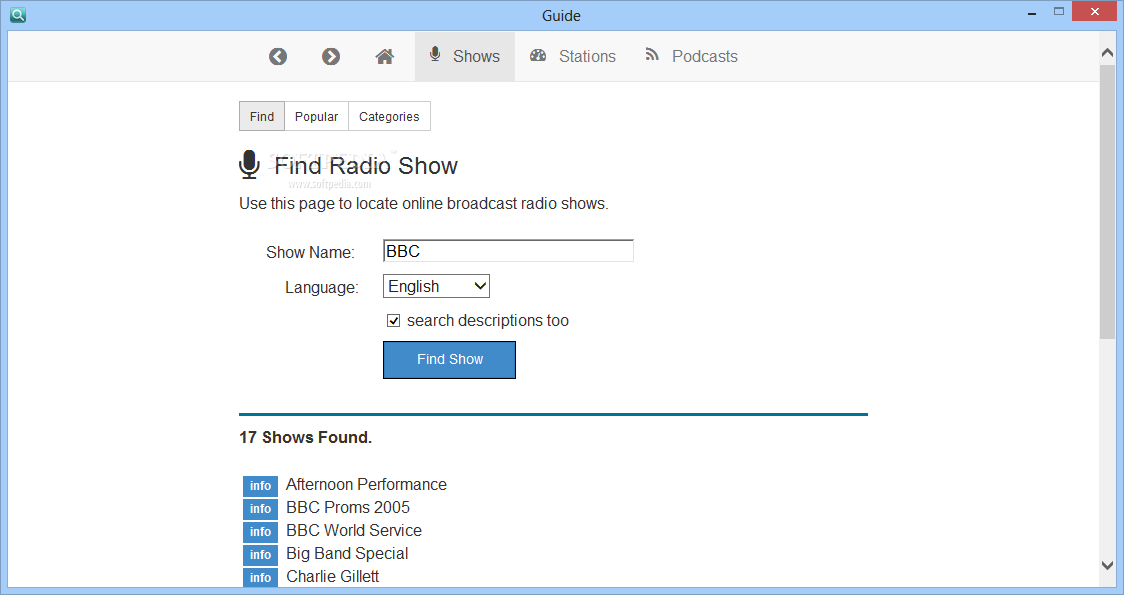
Task: Open the Afternoon Performance show
Action: 366,485
